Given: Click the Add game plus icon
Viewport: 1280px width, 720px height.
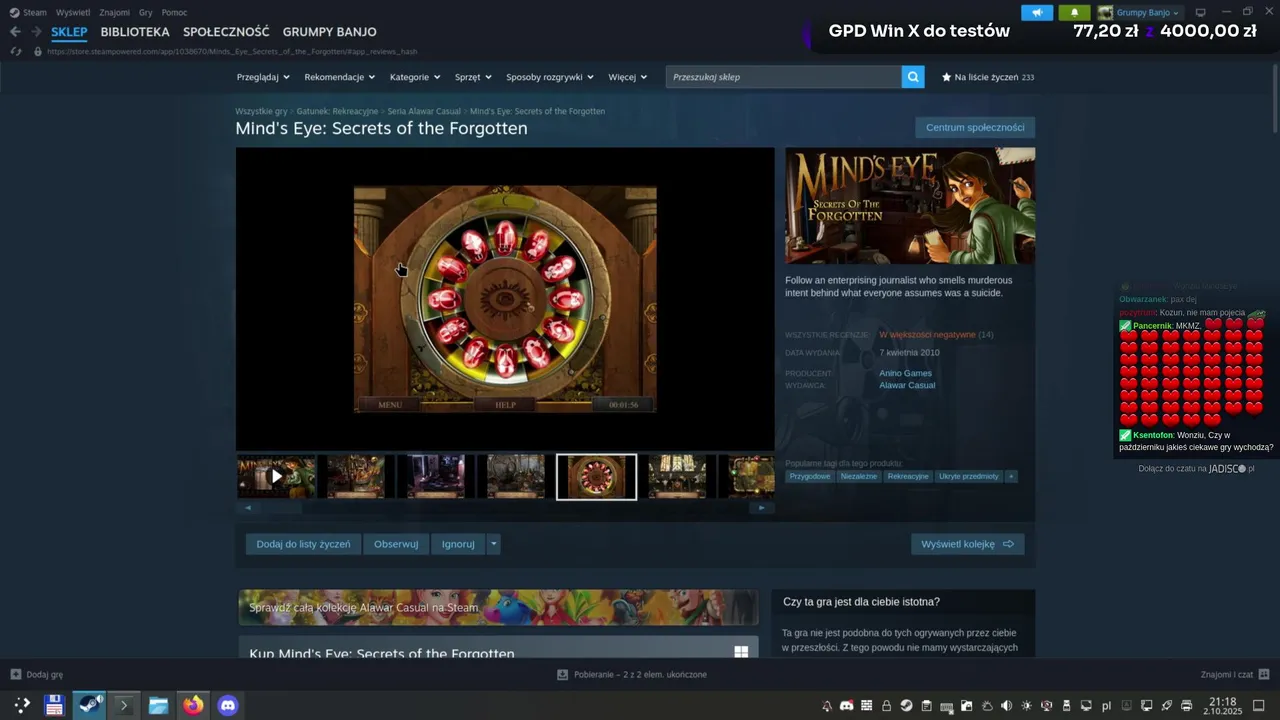Looking at the screenshot, I should 15,674.
